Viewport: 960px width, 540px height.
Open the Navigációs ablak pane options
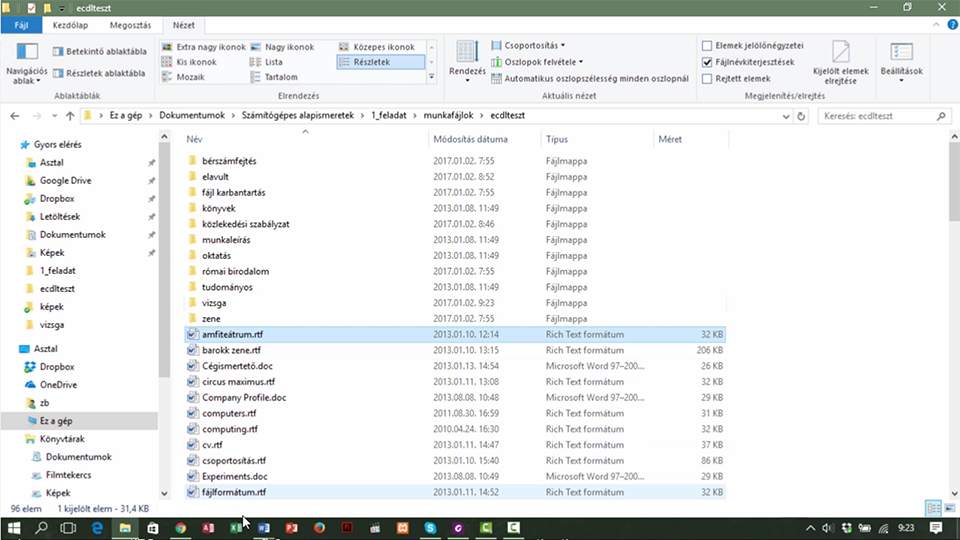(26, 63)
